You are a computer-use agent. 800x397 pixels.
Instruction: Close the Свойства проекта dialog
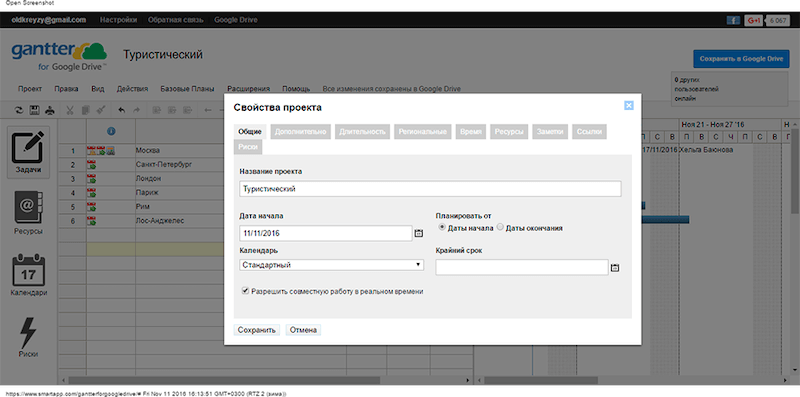pos(629,106)
